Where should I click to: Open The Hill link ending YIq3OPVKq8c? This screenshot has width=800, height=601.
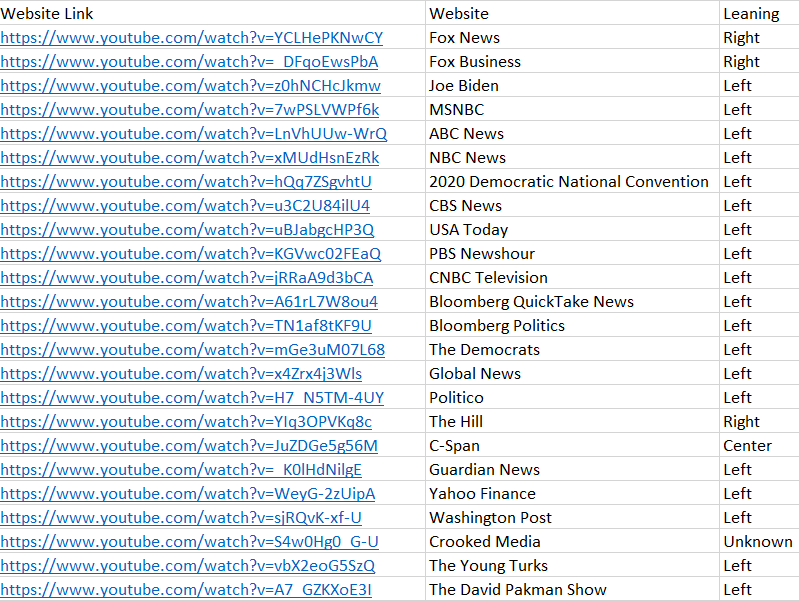tap(186, 421)
